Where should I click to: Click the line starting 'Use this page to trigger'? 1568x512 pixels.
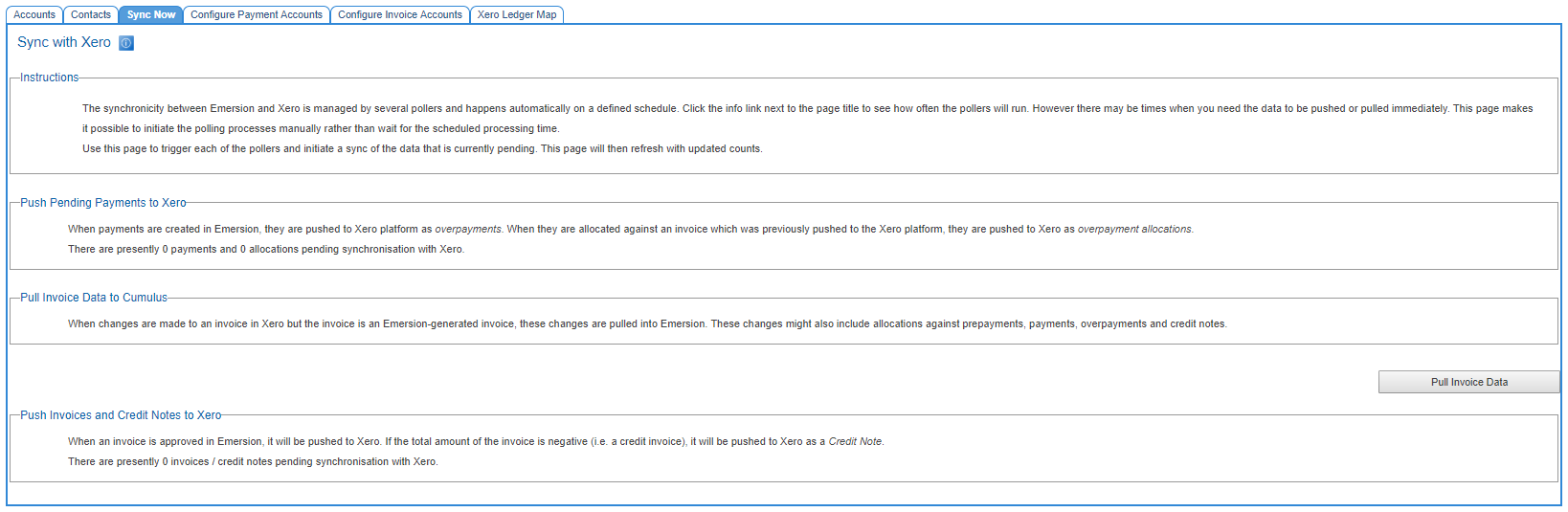click(422, 149)
